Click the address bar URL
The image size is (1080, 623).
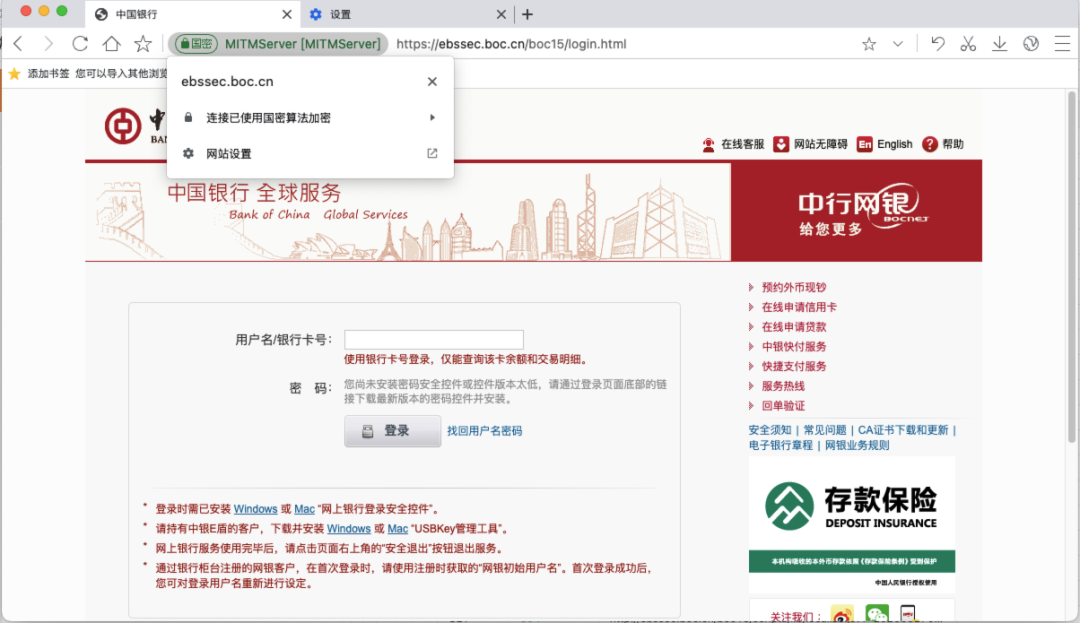[511, 44]
